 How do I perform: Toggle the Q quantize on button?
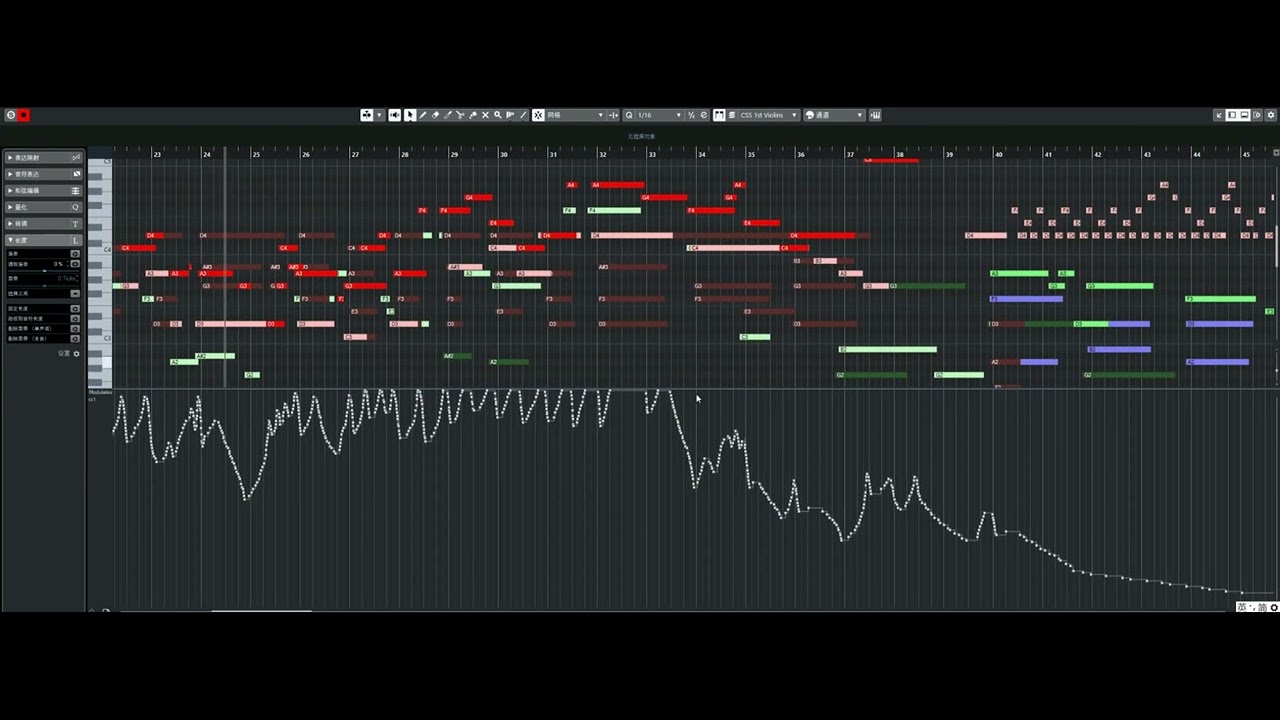point(629,115)
